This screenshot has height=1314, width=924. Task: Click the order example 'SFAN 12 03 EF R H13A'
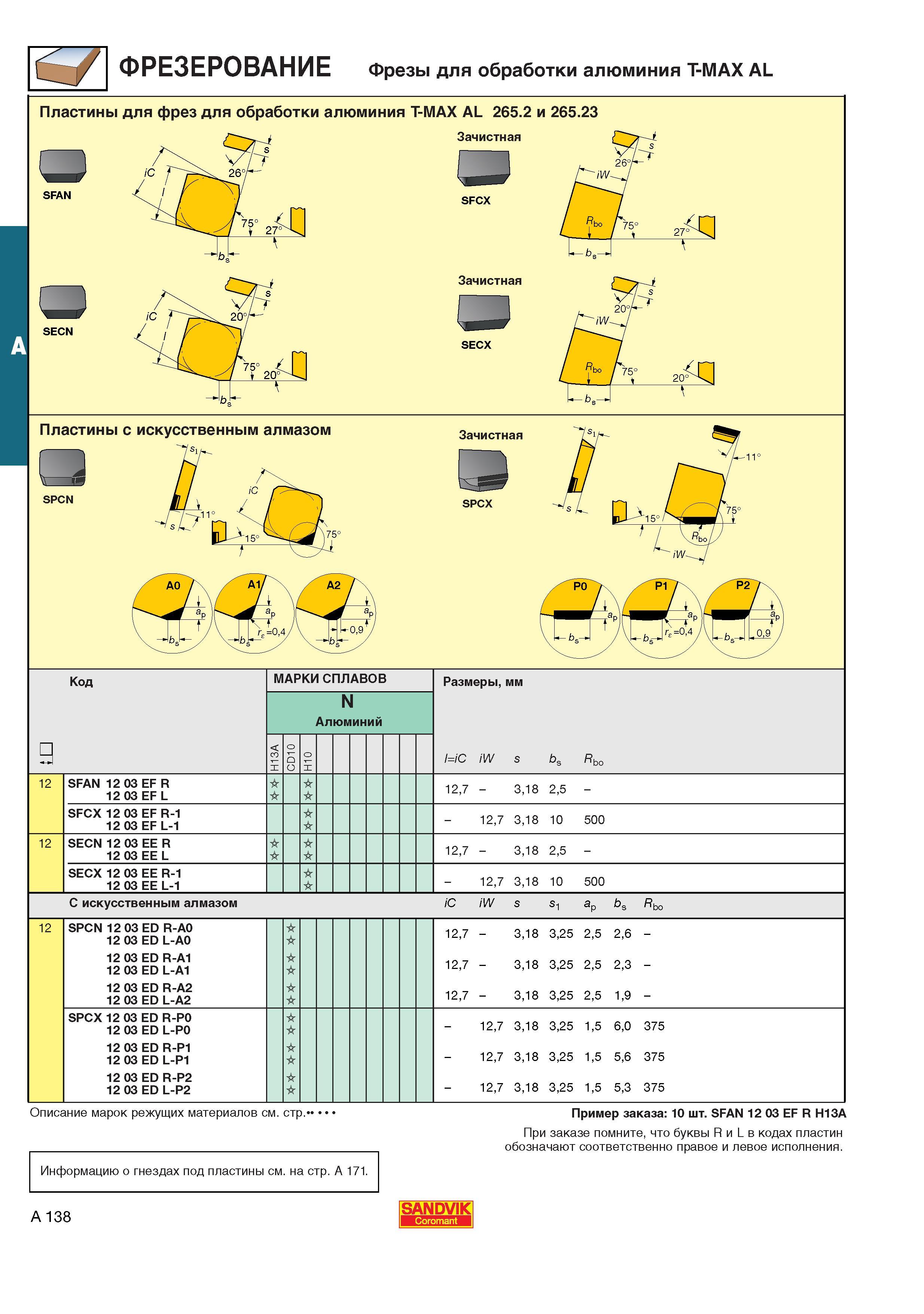tap(779, 1113)
